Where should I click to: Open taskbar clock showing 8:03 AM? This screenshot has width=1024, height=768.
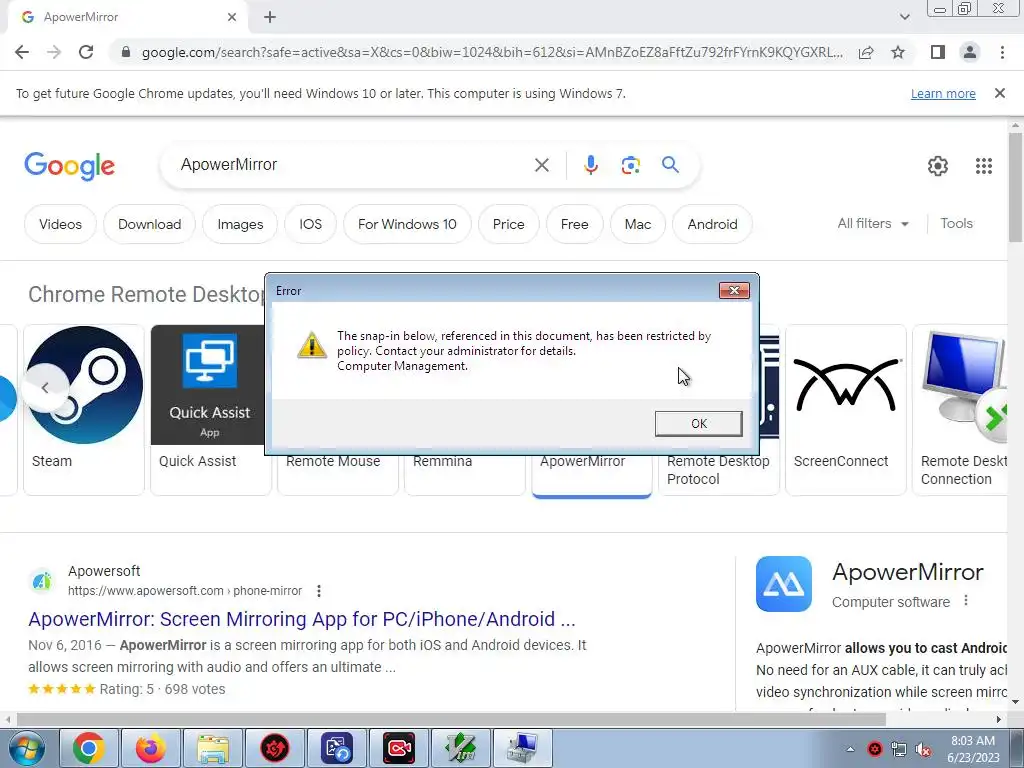[973, 749]
